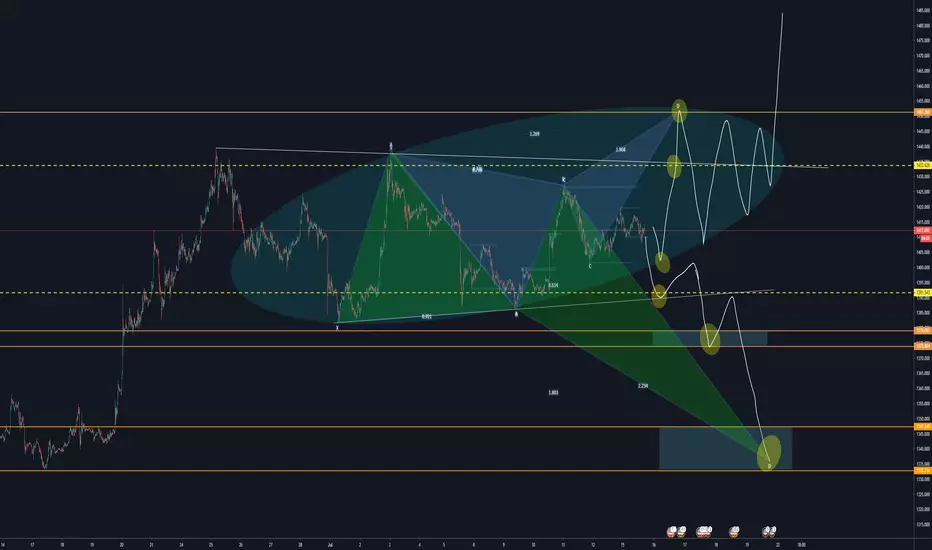Select the teal rectangle between the middle orange lines
Image resolution: width=932 pixels, height=550 pixels.
710,338
